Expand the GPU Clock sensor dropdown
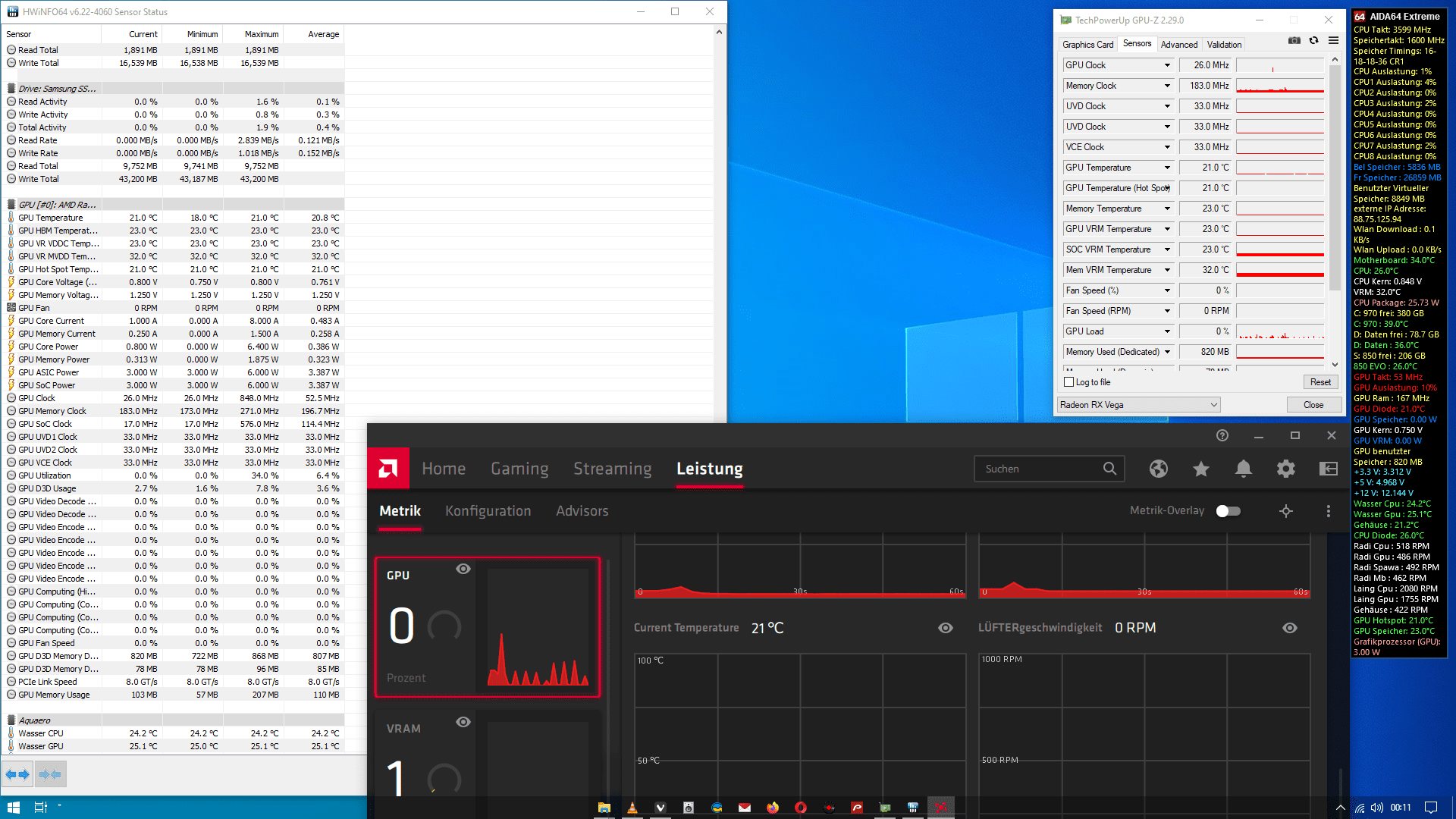Viewport: 1456px width, 819px height. (x=1167, y=65)
